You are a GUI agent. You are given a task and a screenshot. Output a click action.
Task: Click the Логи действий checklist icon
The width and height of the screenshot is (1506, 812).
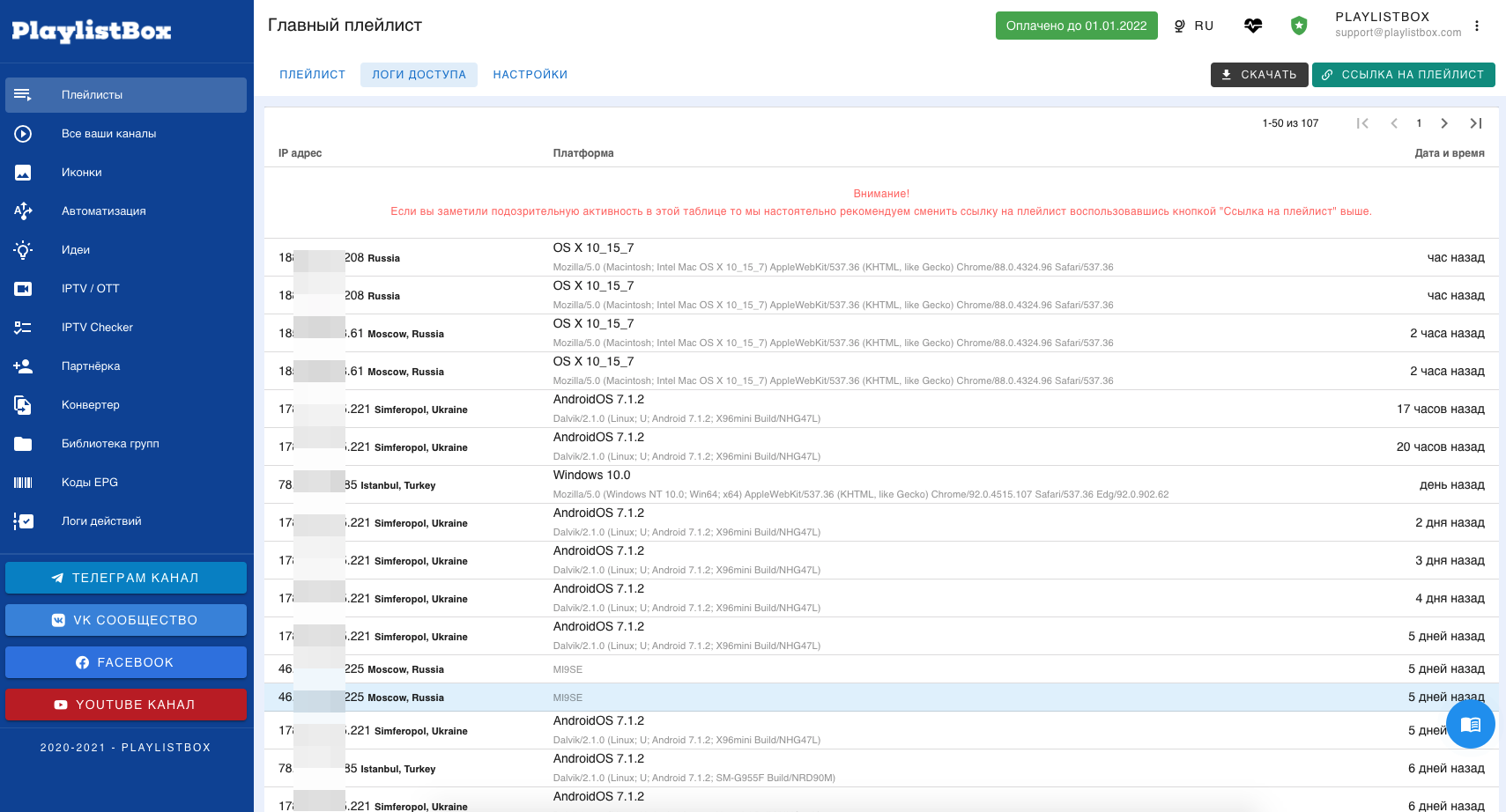pyautogui.click(x=23, y=521)
